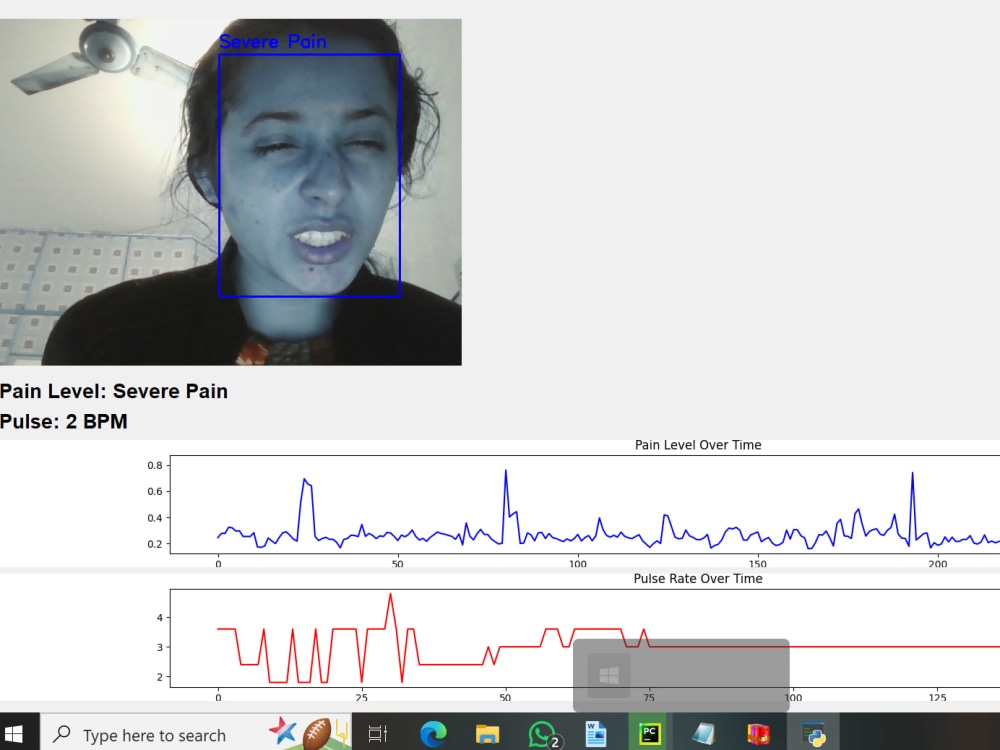Open PyCharm from the taskbar
The image size is (1000, 750).
pos(650,734)
